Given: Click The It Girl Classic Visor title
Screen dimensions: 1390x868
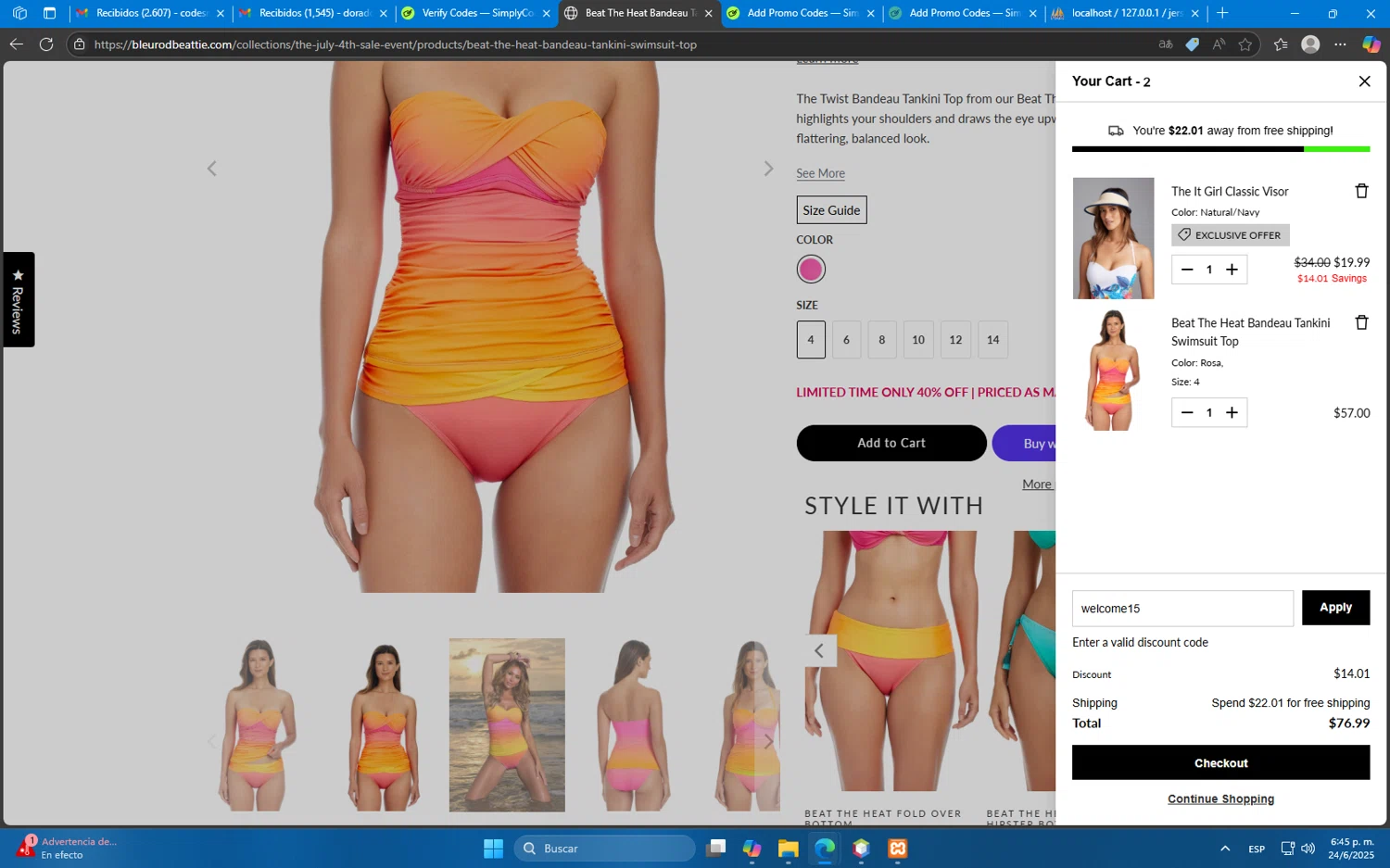Looking at the screenshot, I should coord(1230,192).
